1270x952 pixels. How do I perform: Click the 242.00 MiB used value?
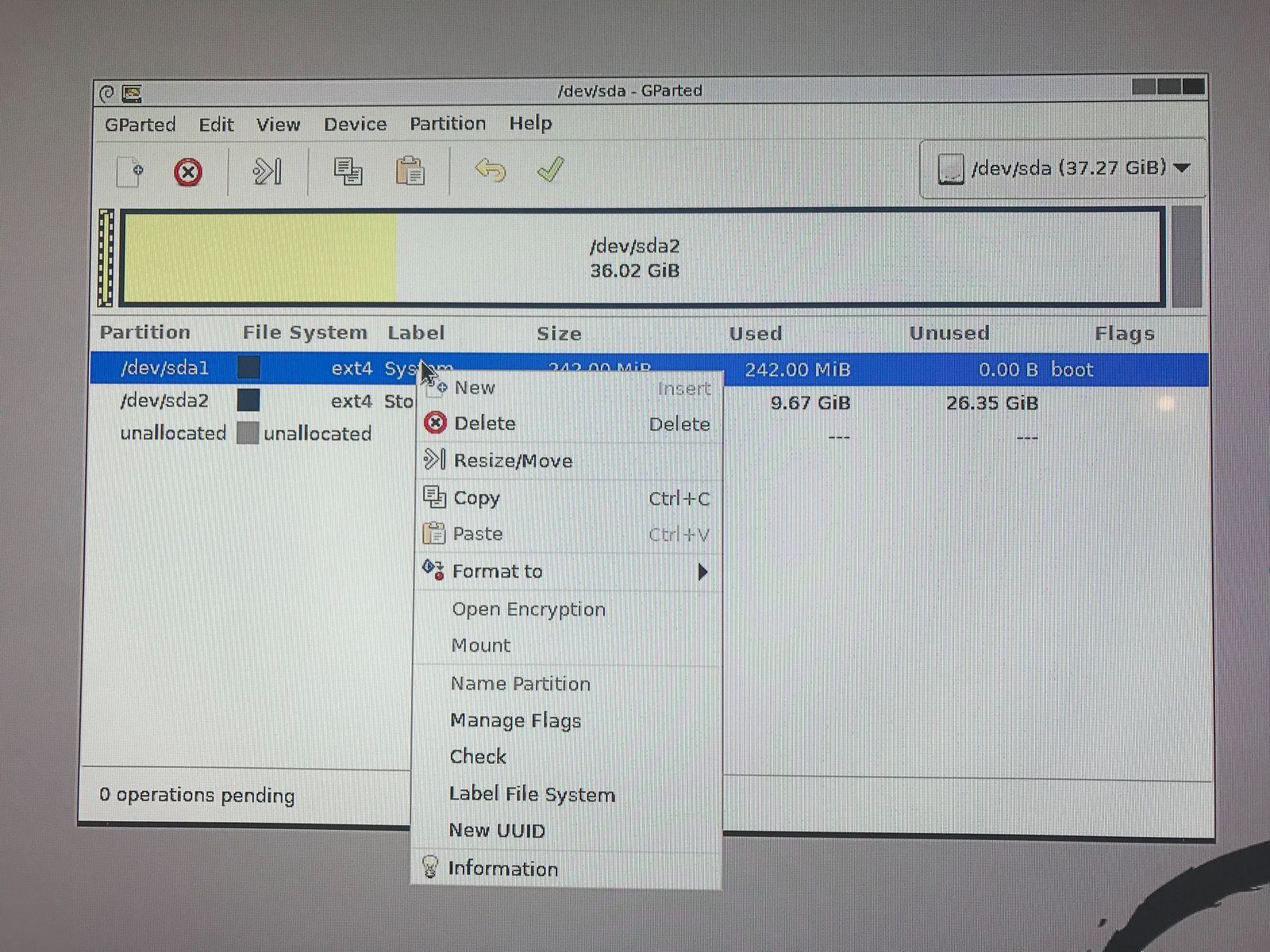point(798,370)
